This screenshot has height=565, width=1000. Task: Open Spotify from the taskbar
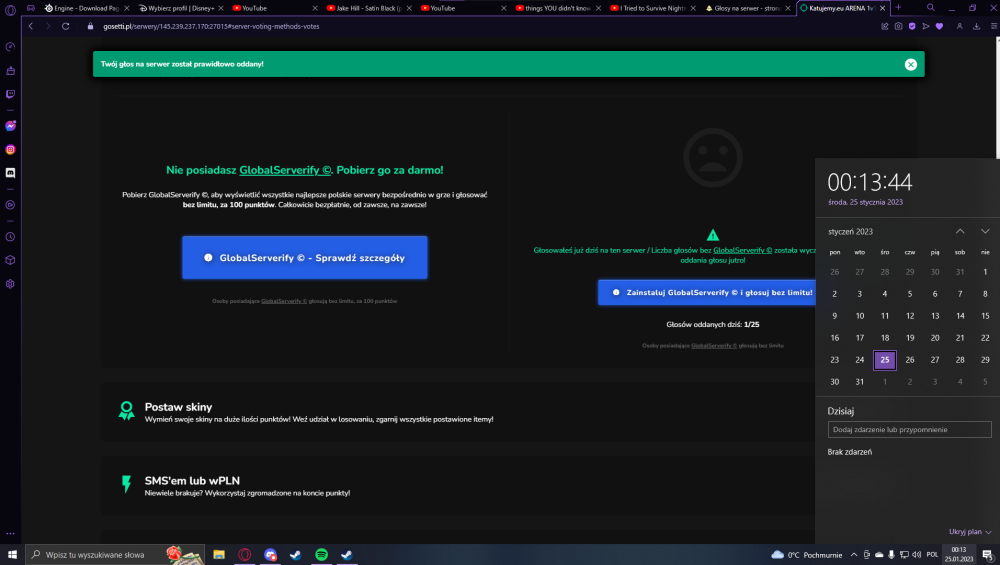321,555
